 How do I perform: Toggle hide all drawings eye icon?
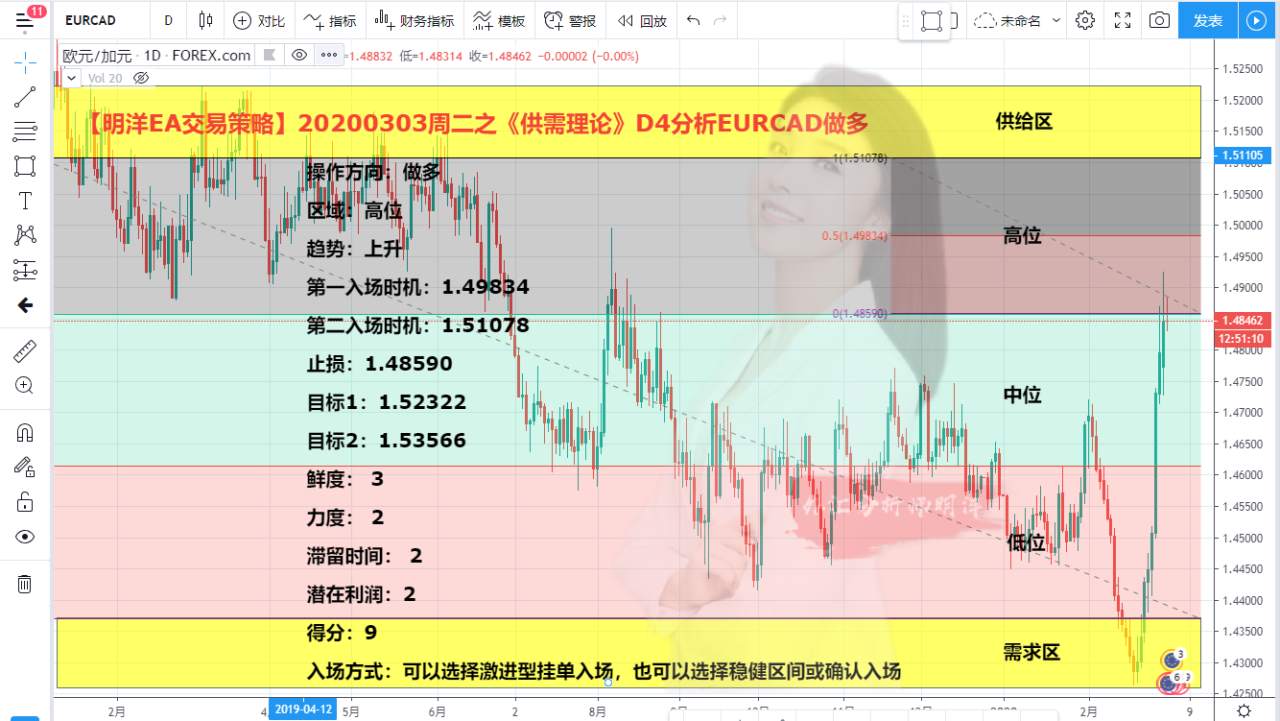[25, 537]
